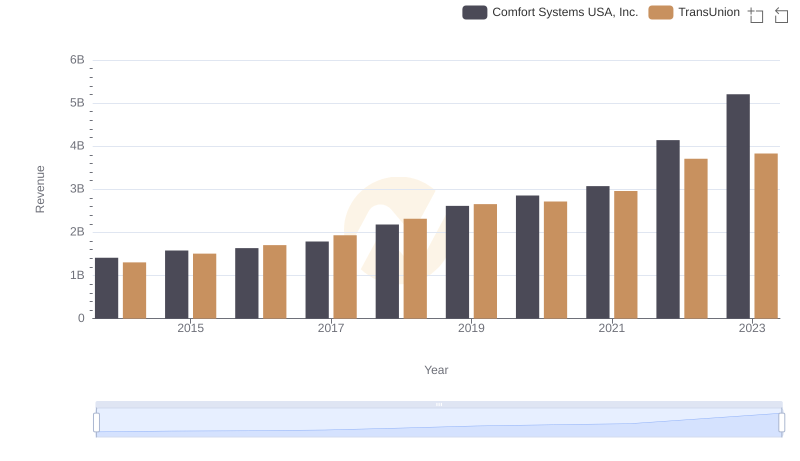Screen dimensions: 800x461
Task: Select the 2020 Comfort Systems bar
Action: tap(528, 257)
